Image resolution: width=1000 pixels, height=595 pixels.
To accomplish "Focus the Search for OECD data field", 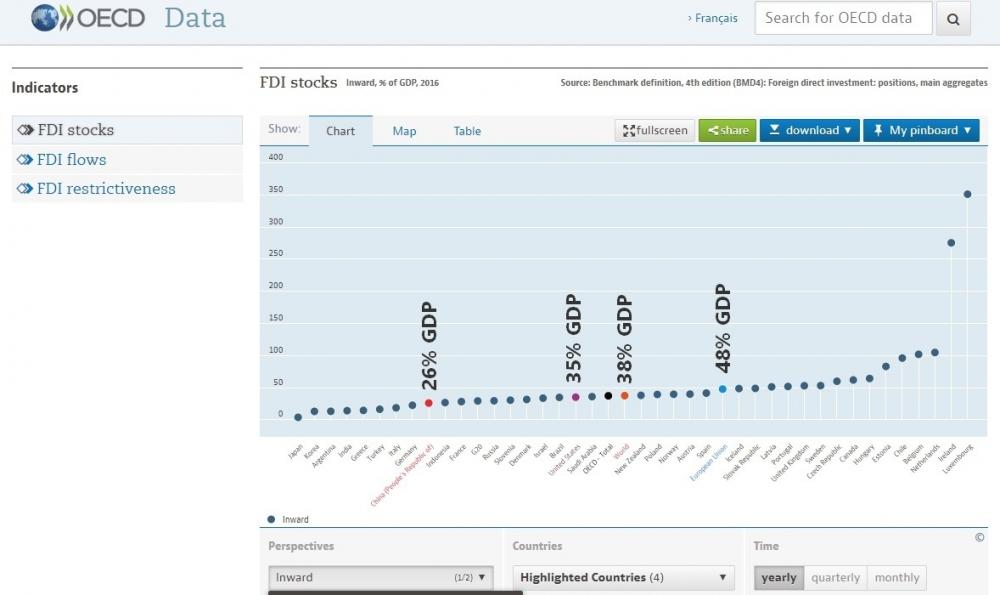I will tap(842, 18).
